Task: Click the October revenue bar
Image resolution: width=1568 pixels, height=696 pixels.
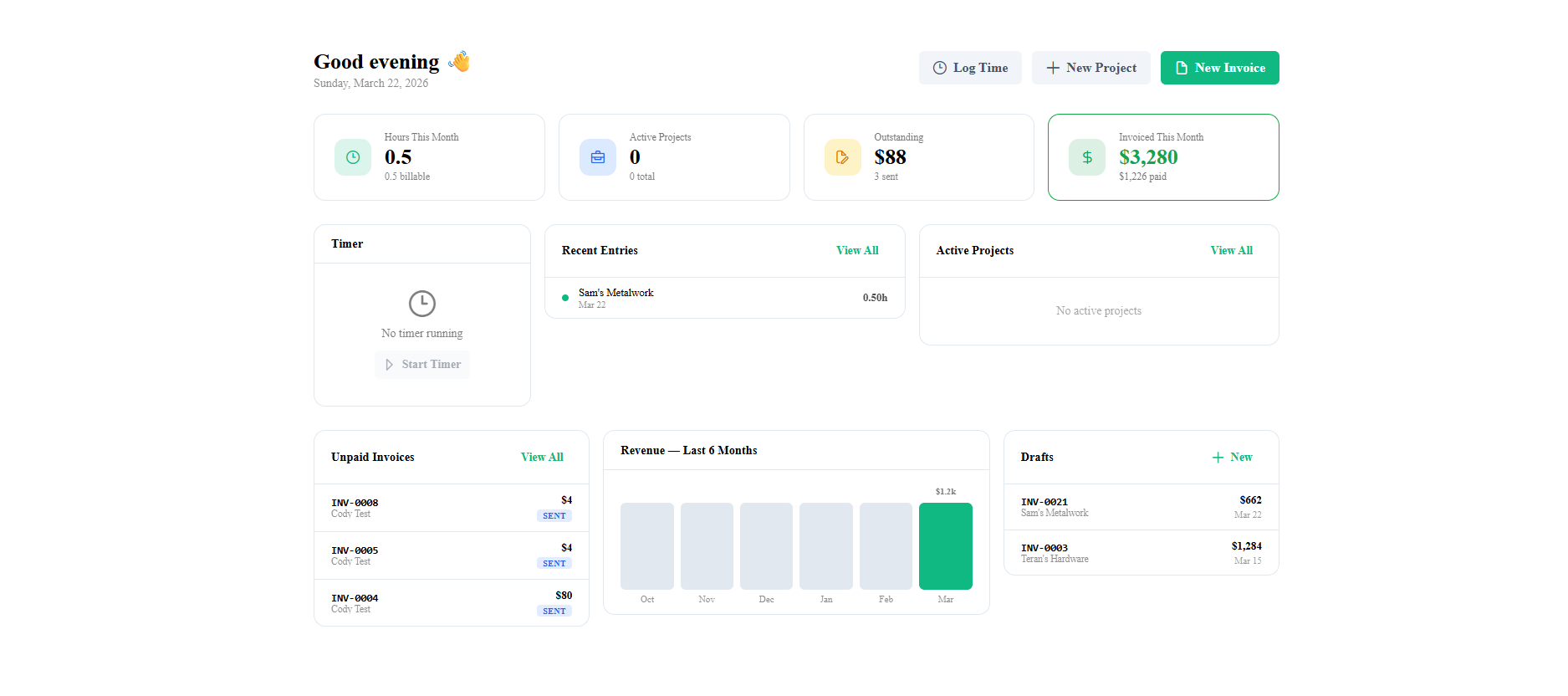Action: tap(647, 546)
